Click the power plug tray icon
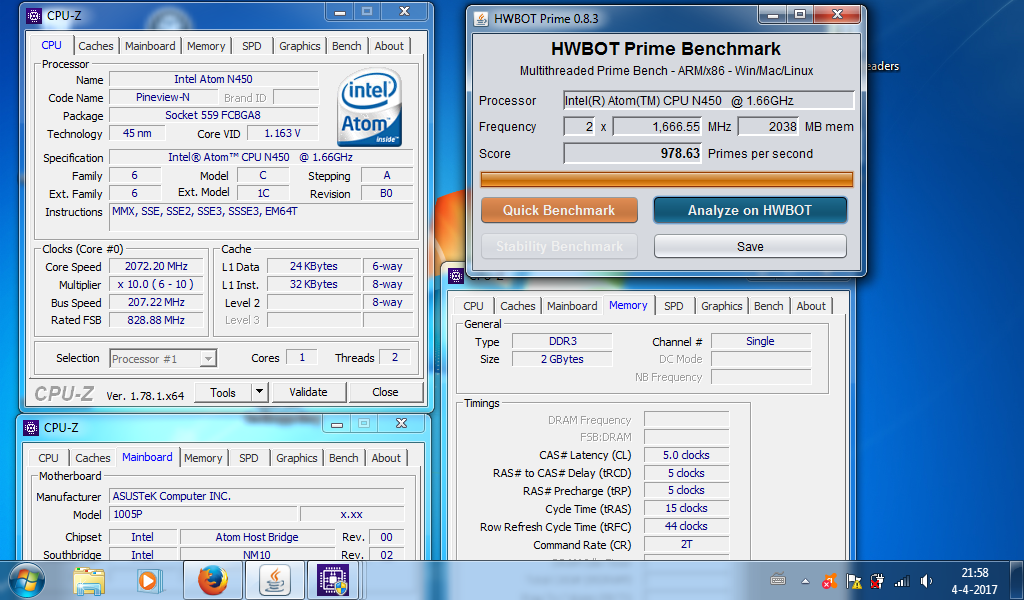The image size is (1024, 600). click(878, 580)
